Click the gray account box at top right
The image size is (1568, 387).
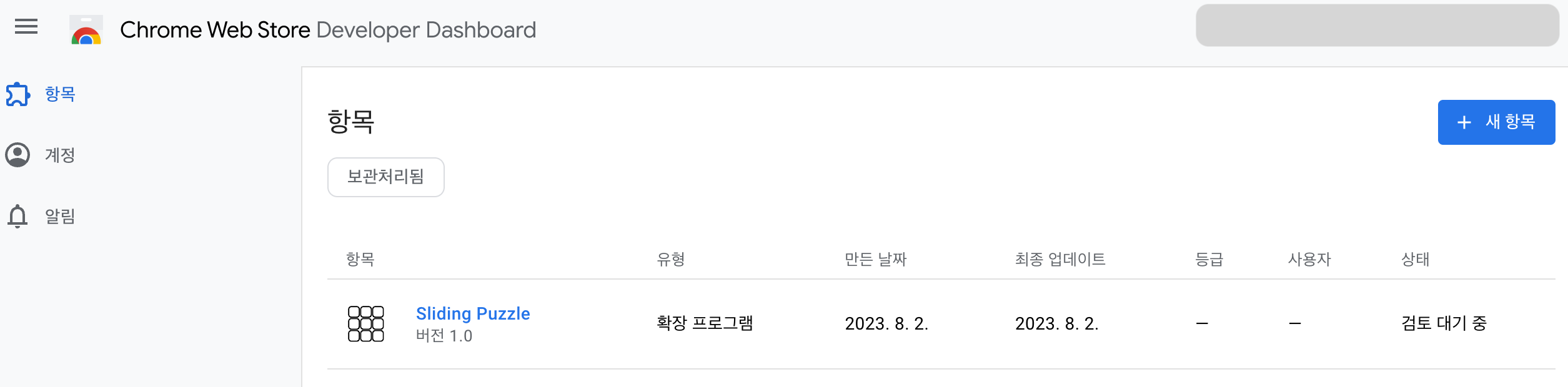point(1377,25)
